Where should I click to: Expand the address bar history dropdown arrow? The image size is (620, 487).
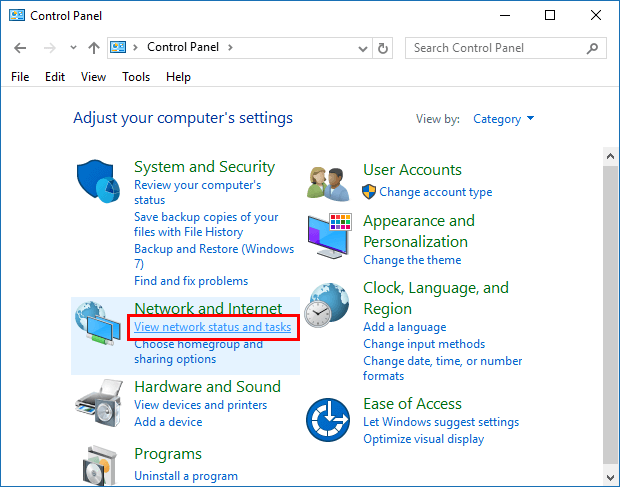tap(361, 47)
